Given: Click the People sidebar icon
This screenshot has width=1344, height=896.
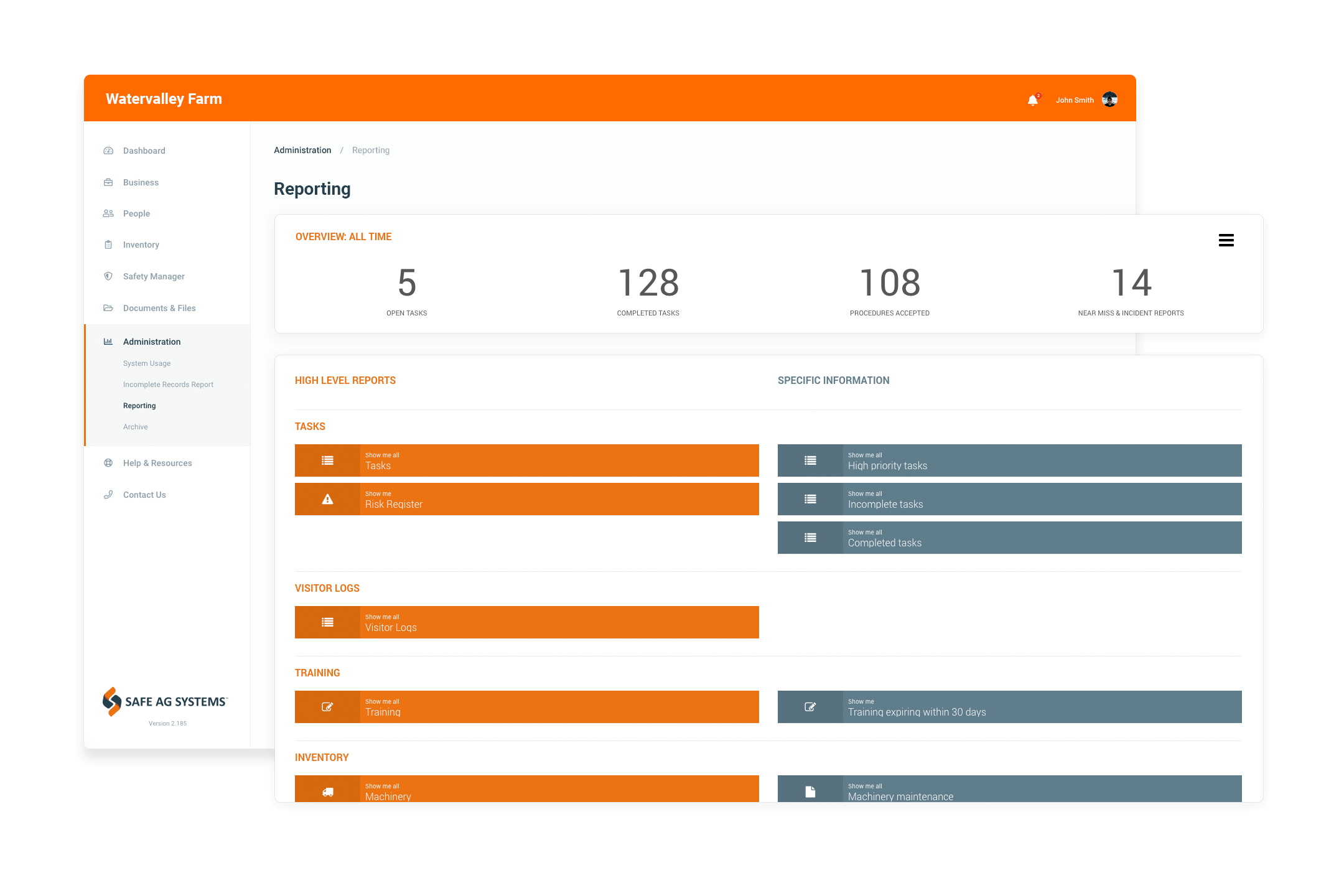Looking at the screenshot, I should 108,213.
